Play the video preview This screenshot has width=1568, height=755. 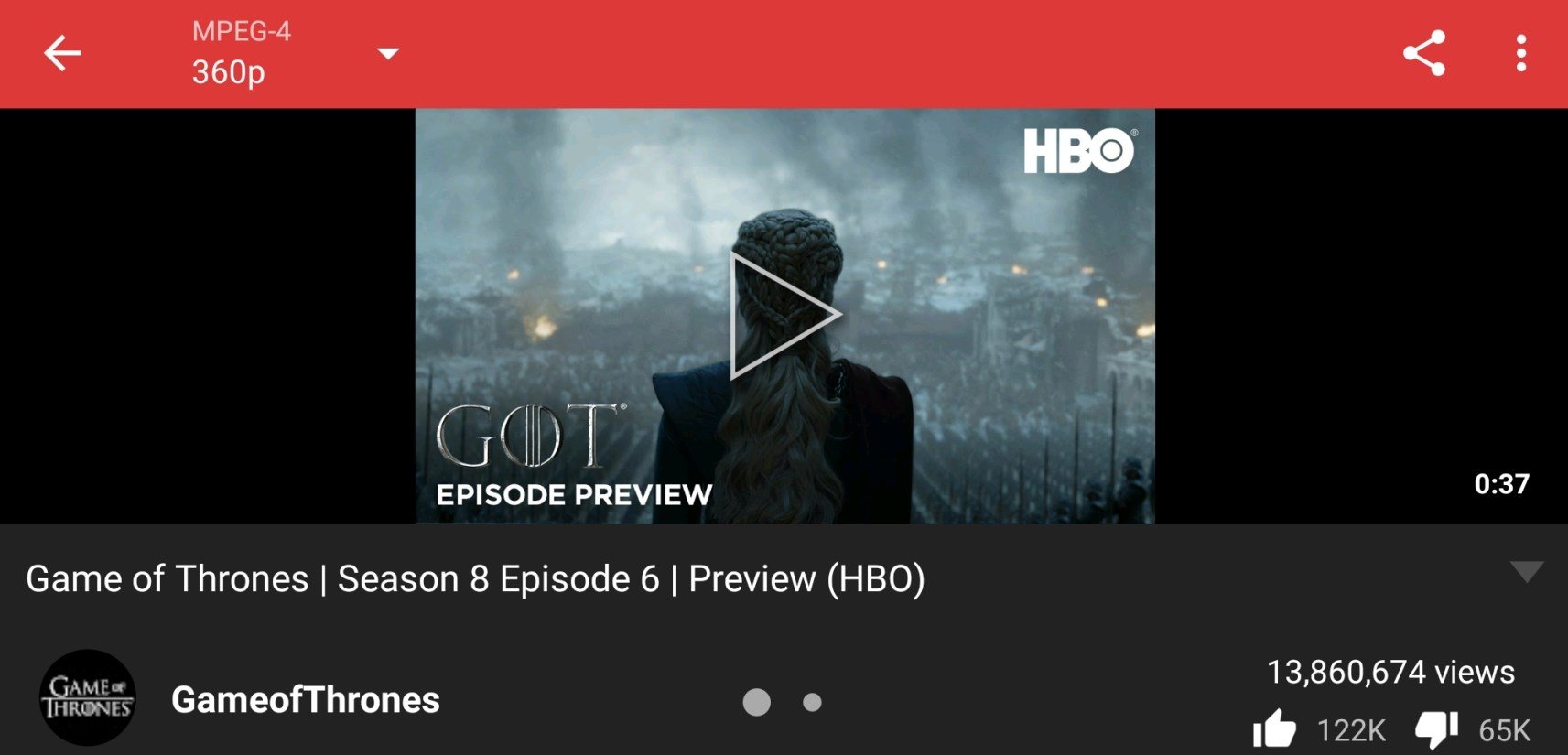click(784, 315)
